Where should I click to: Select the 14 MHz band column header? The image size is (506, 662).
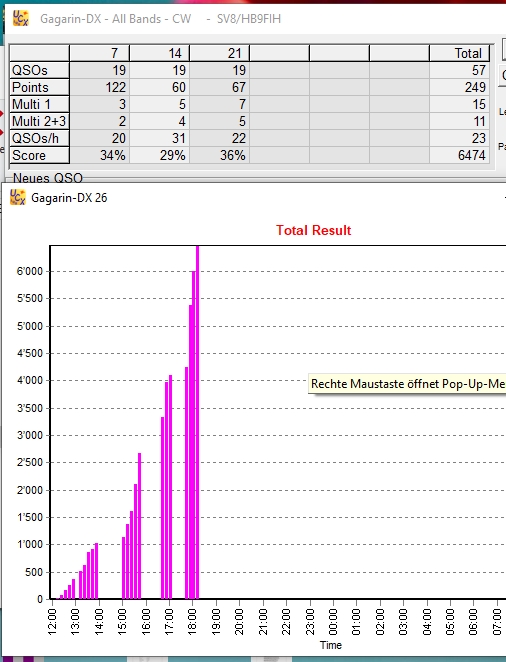[x=160, y=53]
